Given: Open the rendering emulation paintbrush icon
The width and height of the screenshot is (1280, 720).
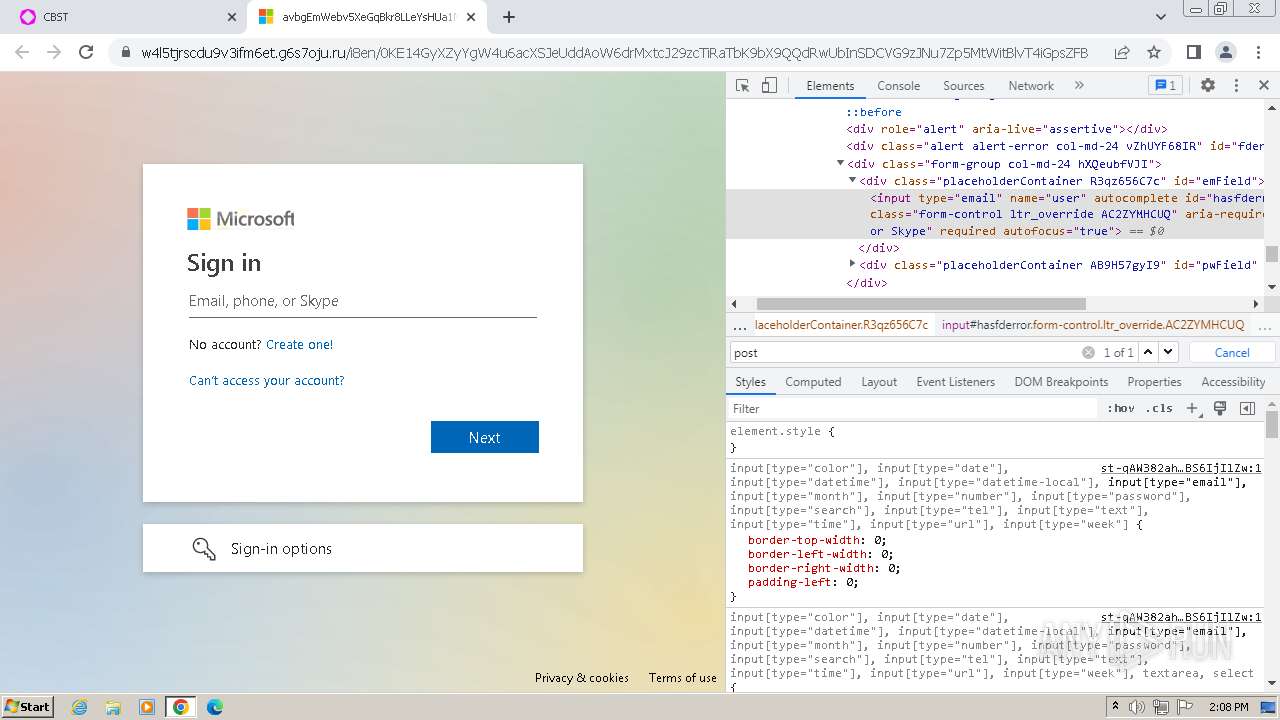Looking at the screenshot, I should pyautogui.click(x=1220, y=408).
